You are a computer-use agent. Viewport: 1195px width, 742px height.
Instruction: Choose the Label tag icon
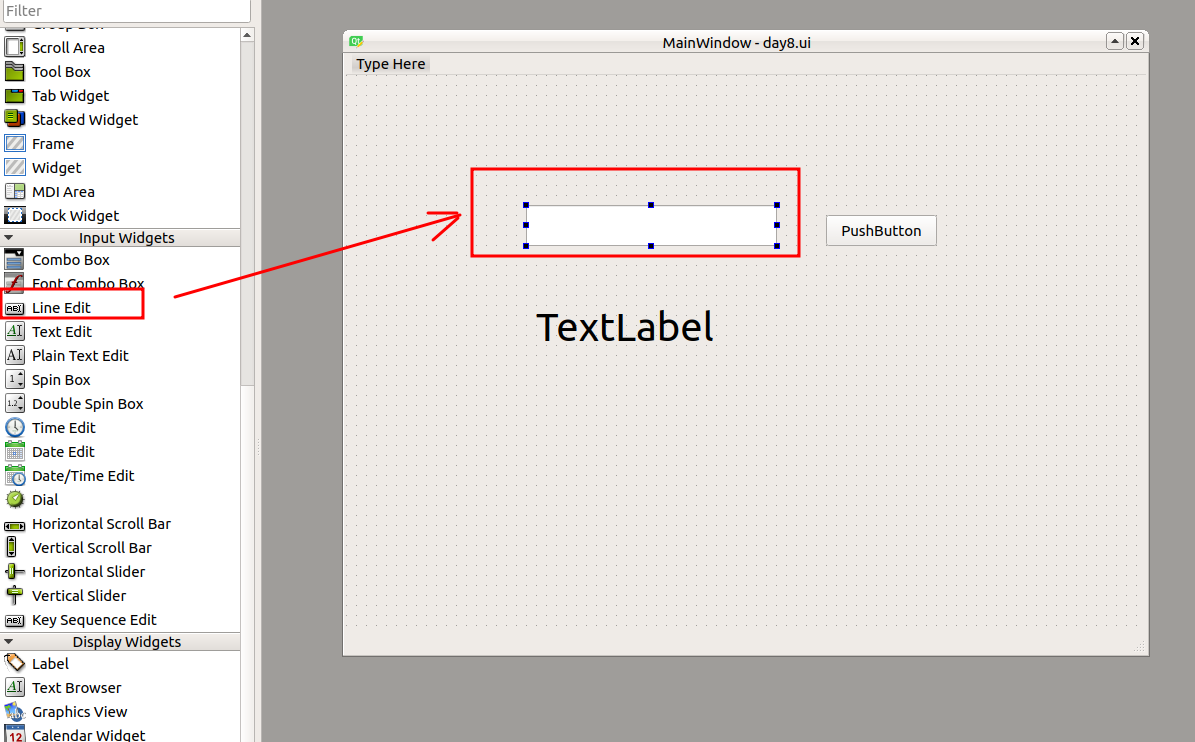point(15,664)
